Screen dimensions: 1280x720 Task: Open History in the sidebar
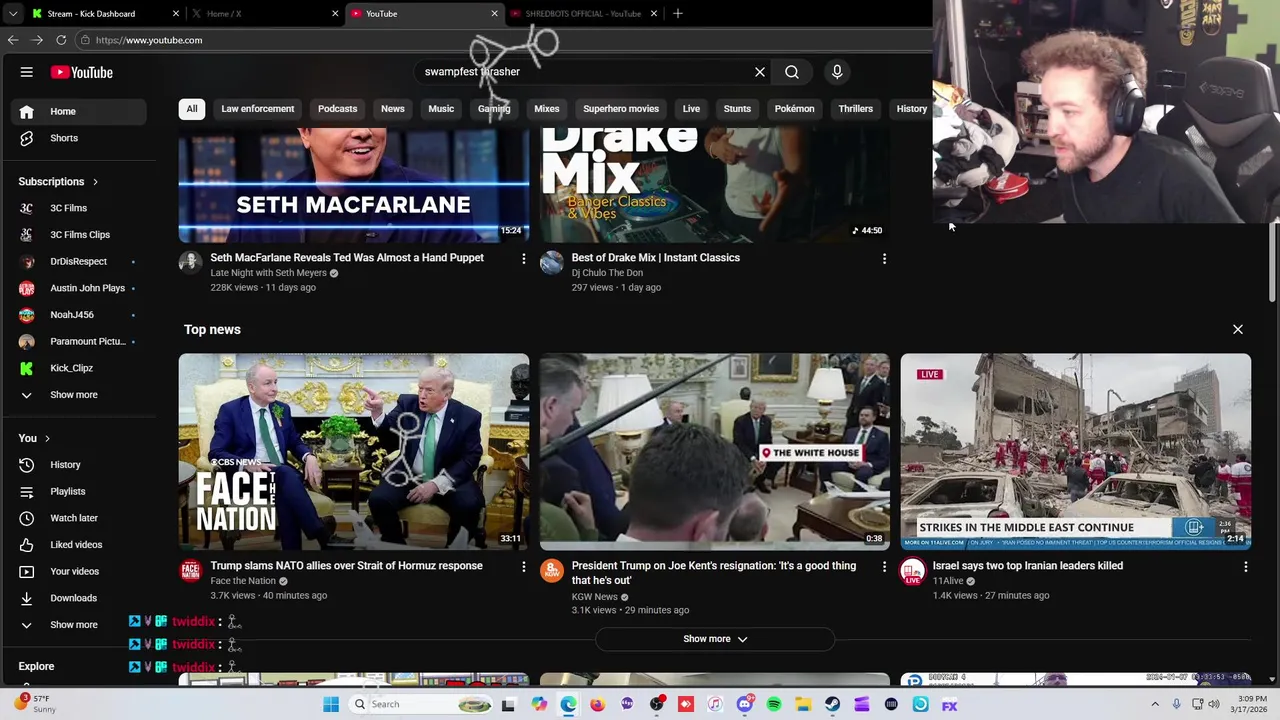click(80, 465)
